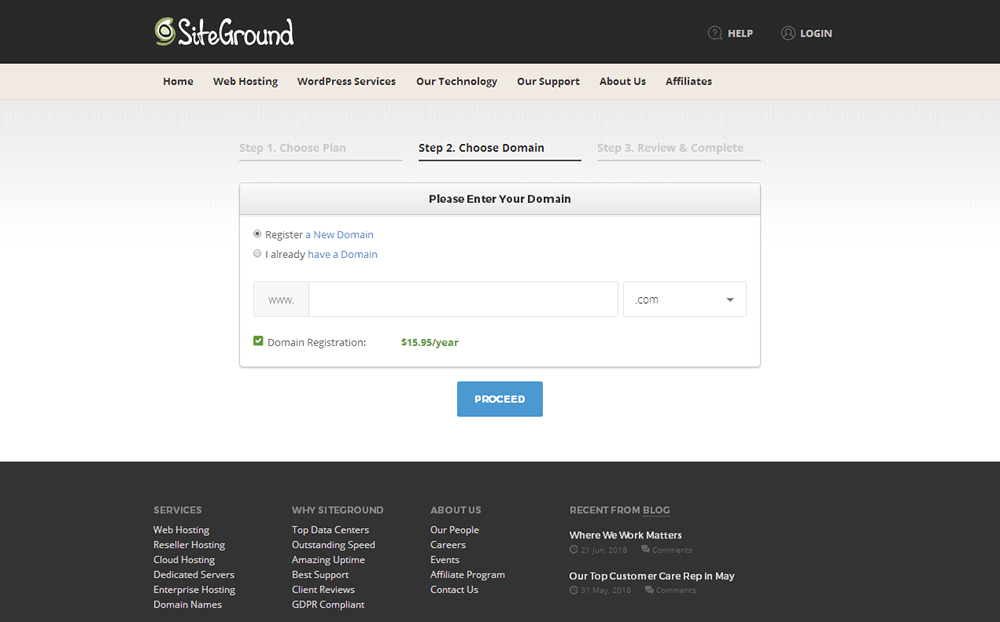Select the I already have a Domain radio button
This screenshot has width=1000, height=622.
click(257, 253)
